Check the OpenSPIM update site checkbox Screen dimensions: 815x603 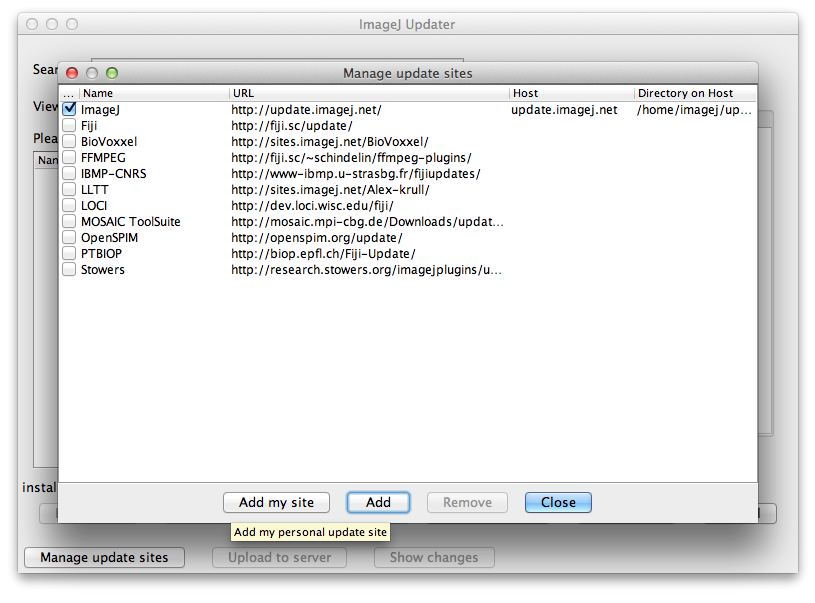click(x=69, y=238)
